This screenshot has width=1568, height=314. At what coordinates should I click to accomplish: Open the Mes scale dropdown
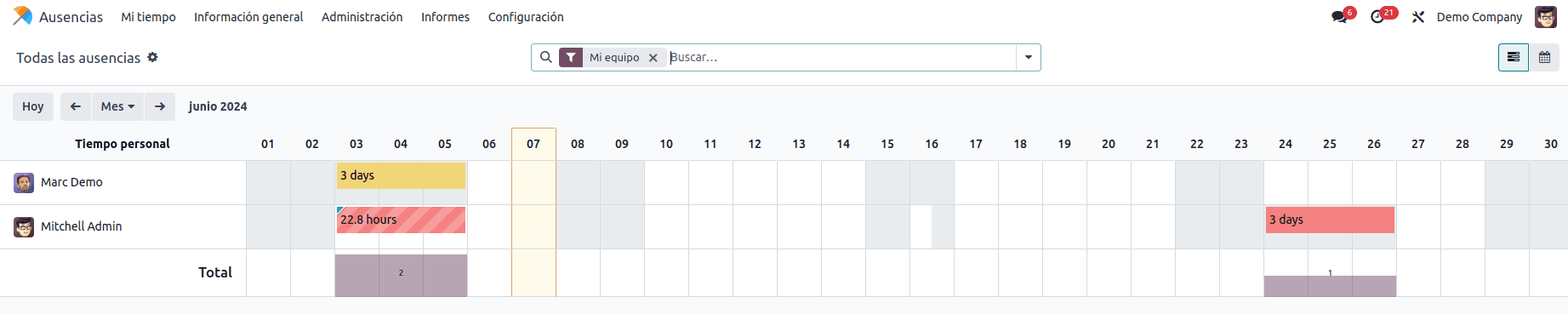click(x=117, y=106)
